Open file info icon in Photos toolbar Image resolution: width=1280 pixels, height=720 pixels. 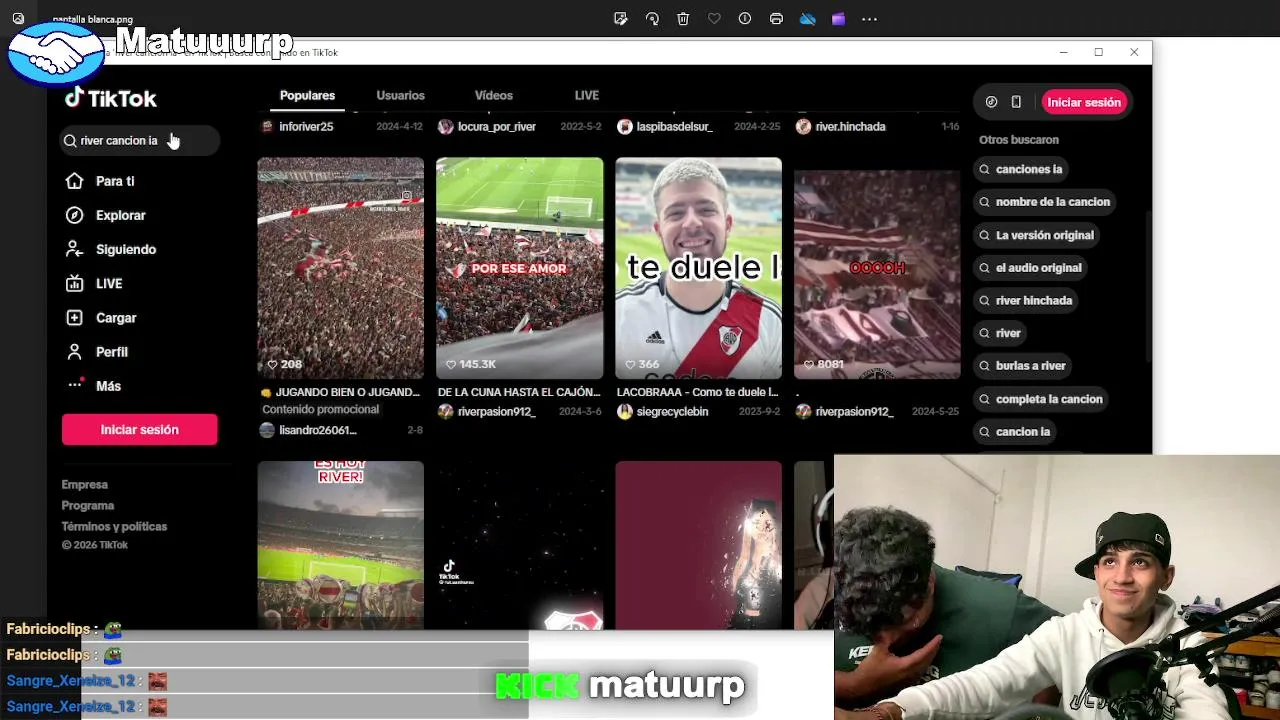coord(745,19)
